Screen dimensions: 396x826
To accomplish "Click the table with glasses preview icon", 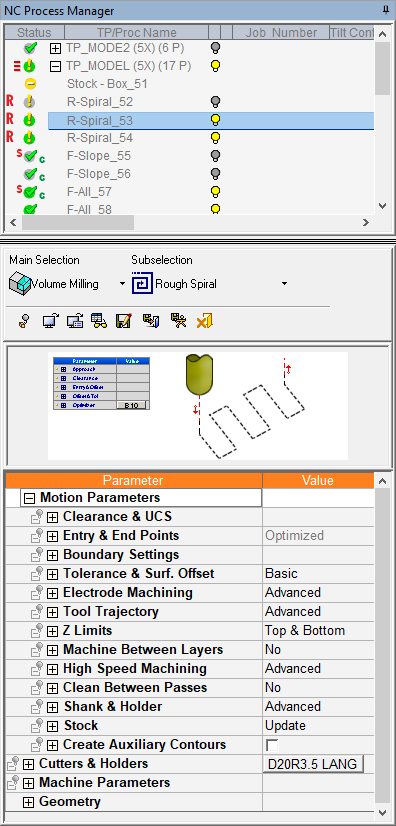I will pyautogui.click(x=99, y=321).
